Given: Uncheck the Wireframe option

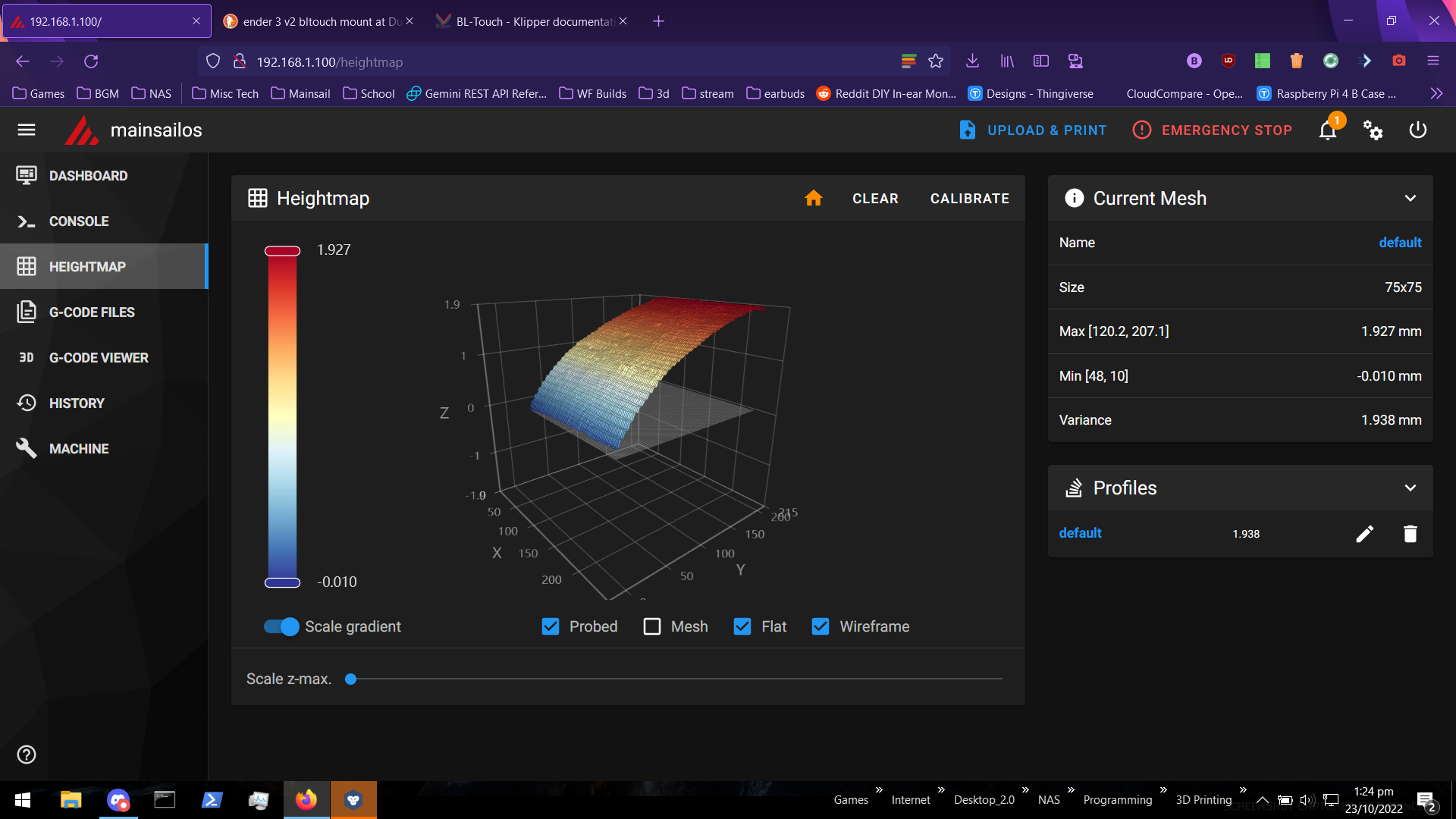Looking at the screenshot, I should pos(821,626).
